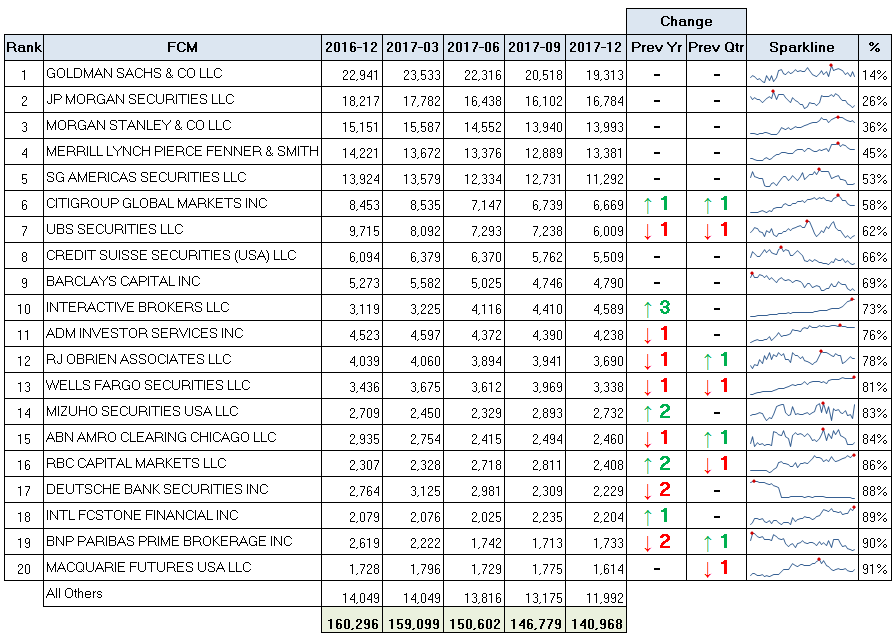894x636 pixels.
Task: Click rank number 20 cell
Action: point(24,568)
